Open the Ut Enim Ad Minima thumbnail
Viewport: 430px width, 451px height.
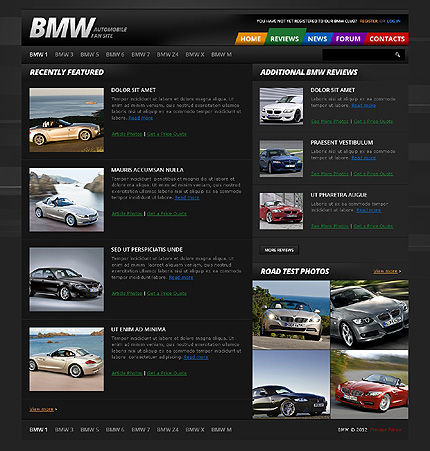pos(67,359)
